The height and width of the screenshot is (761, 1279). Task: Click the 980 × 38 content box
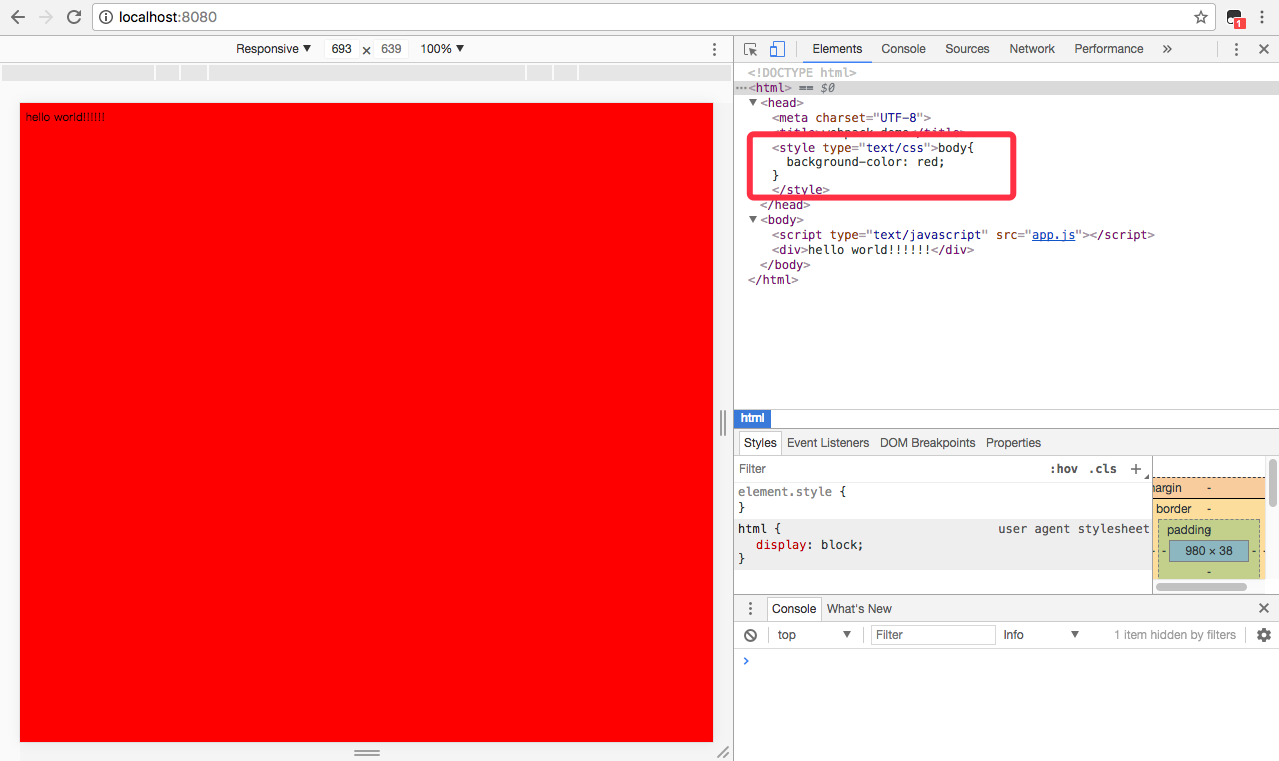1208,551
